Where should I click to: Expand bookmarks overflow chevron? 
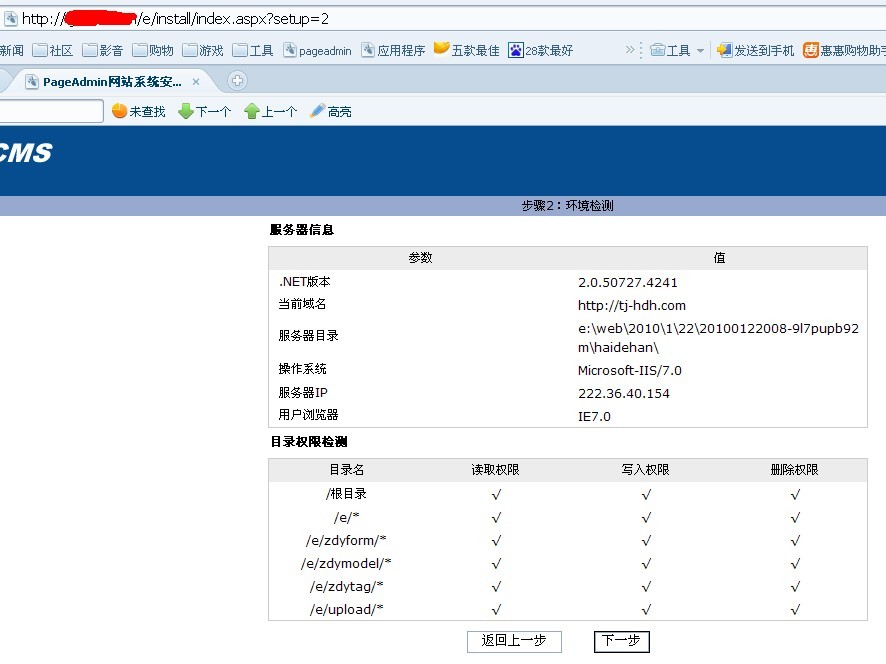[x=630, y=50]
